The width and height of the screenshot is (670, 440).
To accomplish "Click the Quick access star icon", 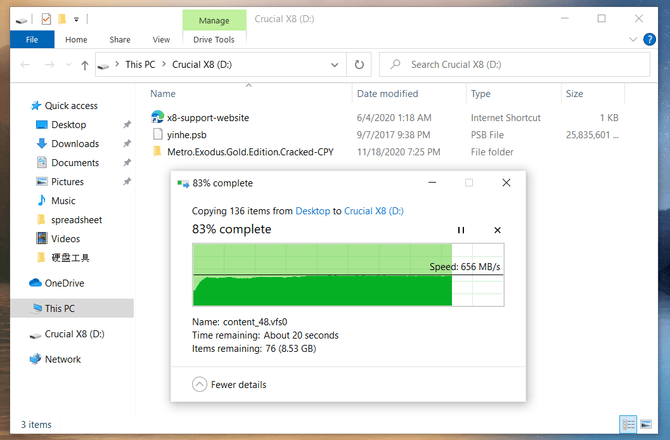I will [x=36, y=106].
